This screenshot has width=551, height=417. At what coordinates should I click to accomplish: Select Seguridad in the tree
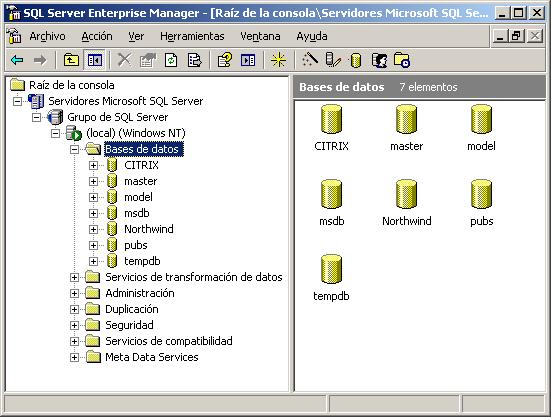tap(129, 325)
